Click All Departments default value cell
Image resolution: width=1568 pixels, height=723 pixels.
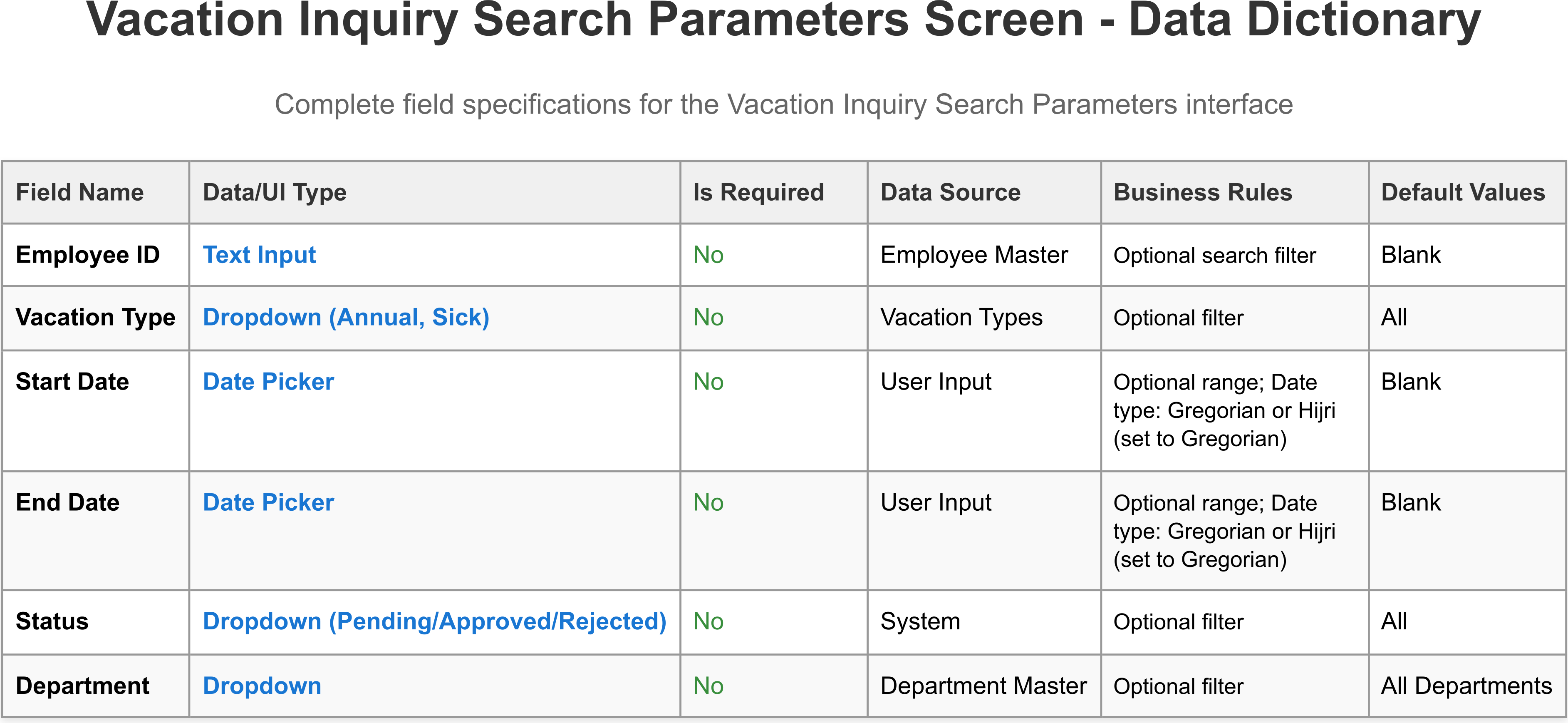1466,686
